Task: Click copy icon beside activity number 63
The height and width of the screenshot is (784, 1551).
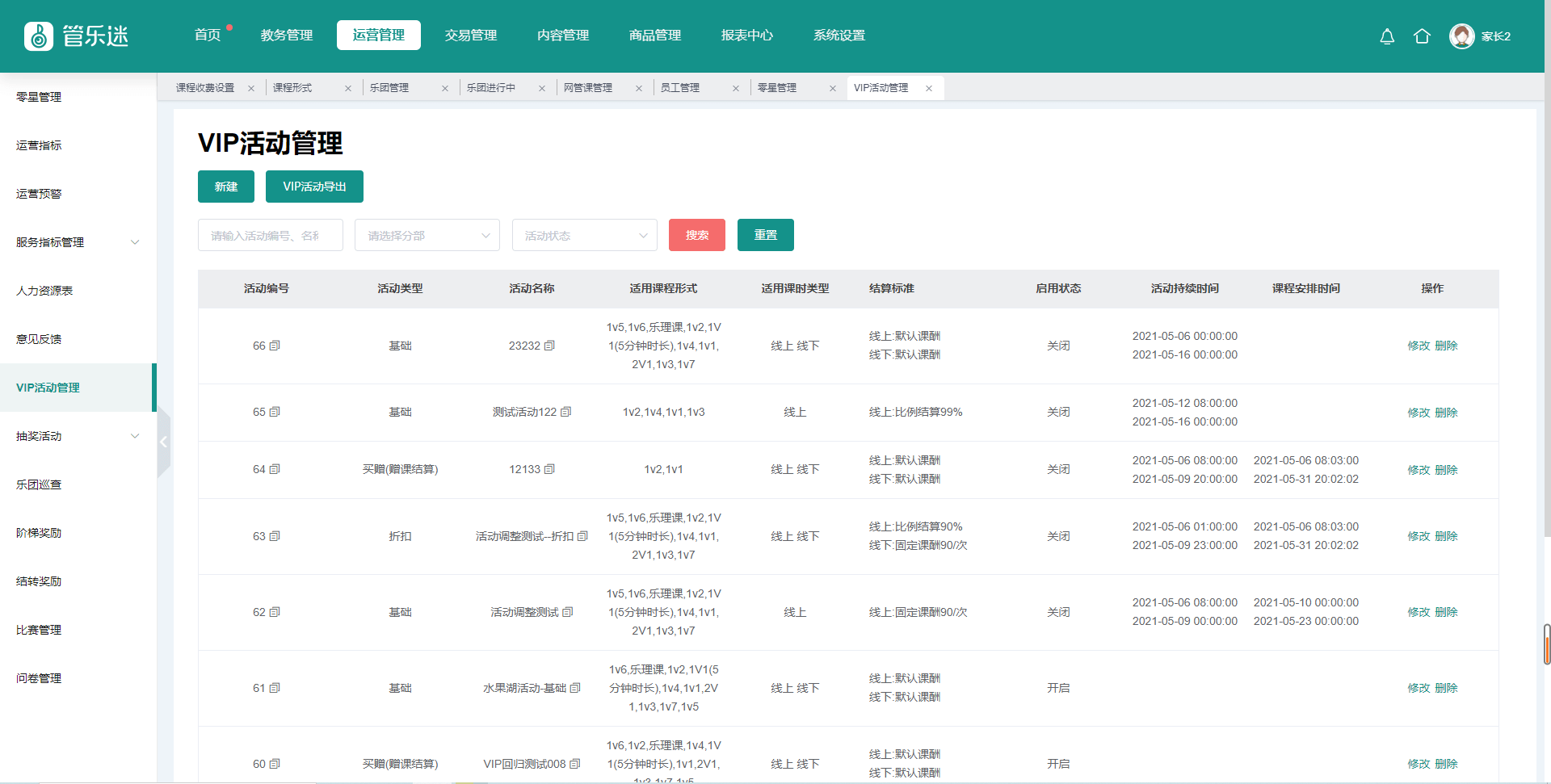Action: point(275,536)
